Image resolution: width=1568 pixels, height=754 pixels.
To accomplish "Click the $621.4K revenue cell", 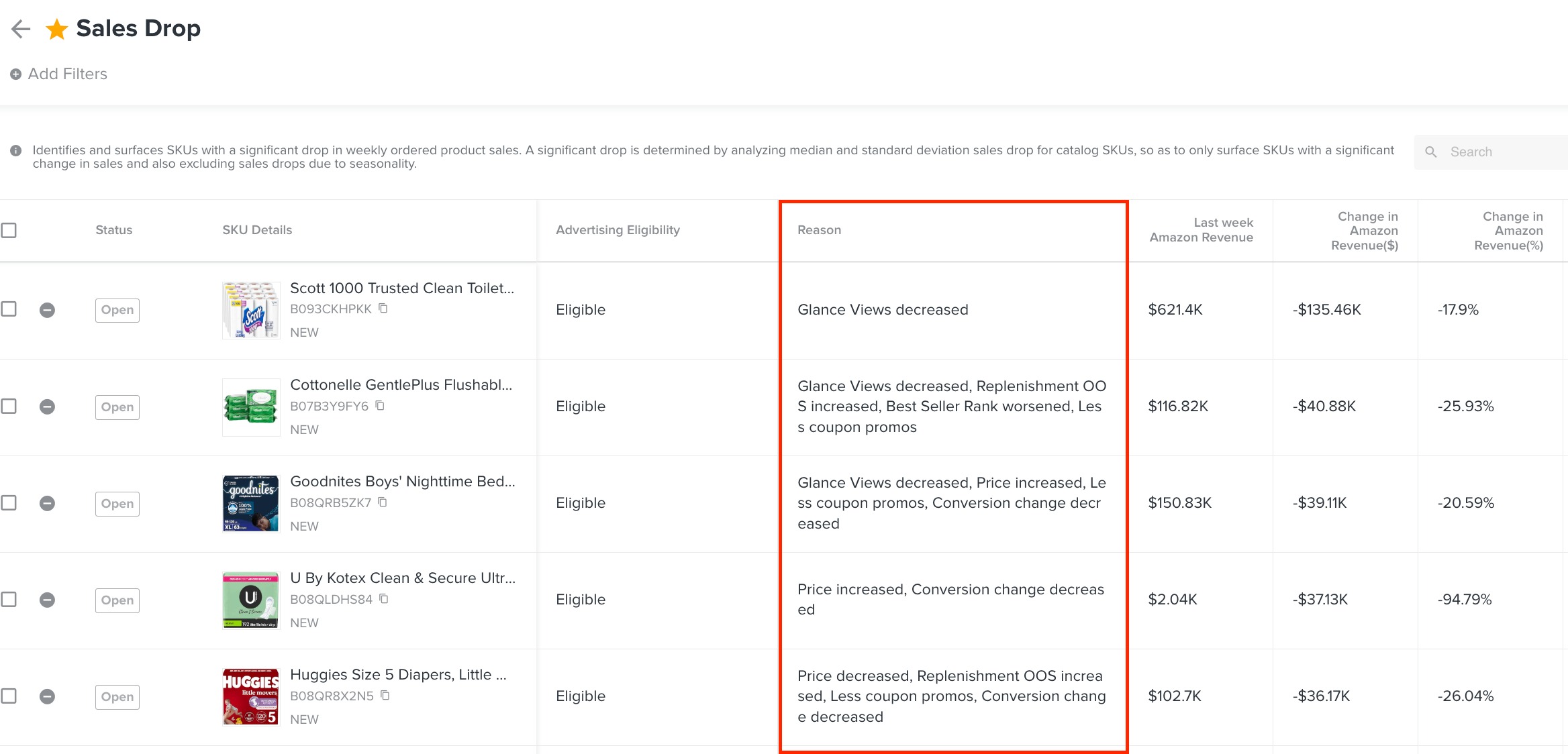I will point(1175,310).
